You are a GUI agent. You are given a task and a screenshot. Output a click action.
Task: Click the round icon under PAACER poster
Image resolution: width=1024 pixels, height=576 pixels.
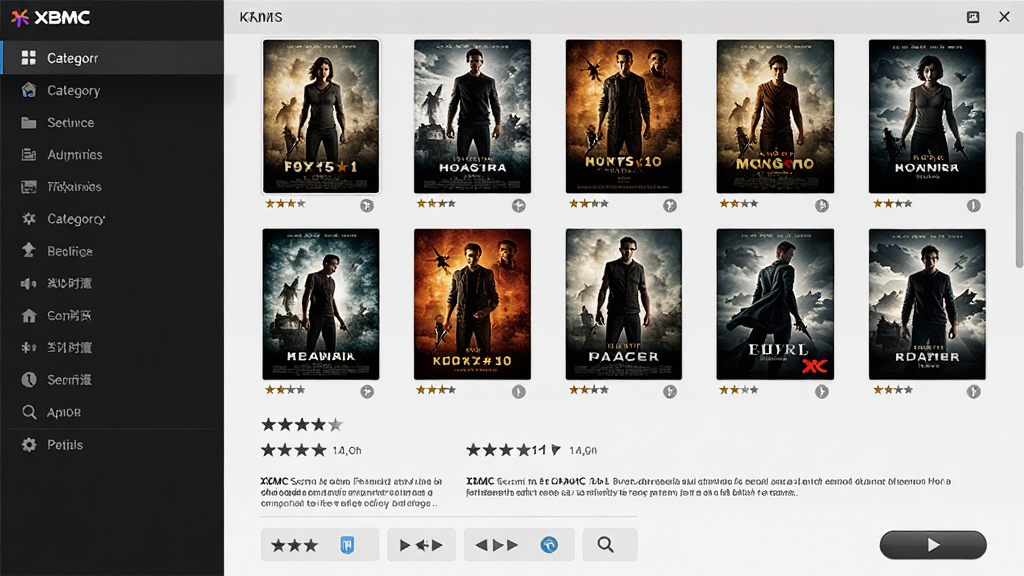click(x=669, y=392)
